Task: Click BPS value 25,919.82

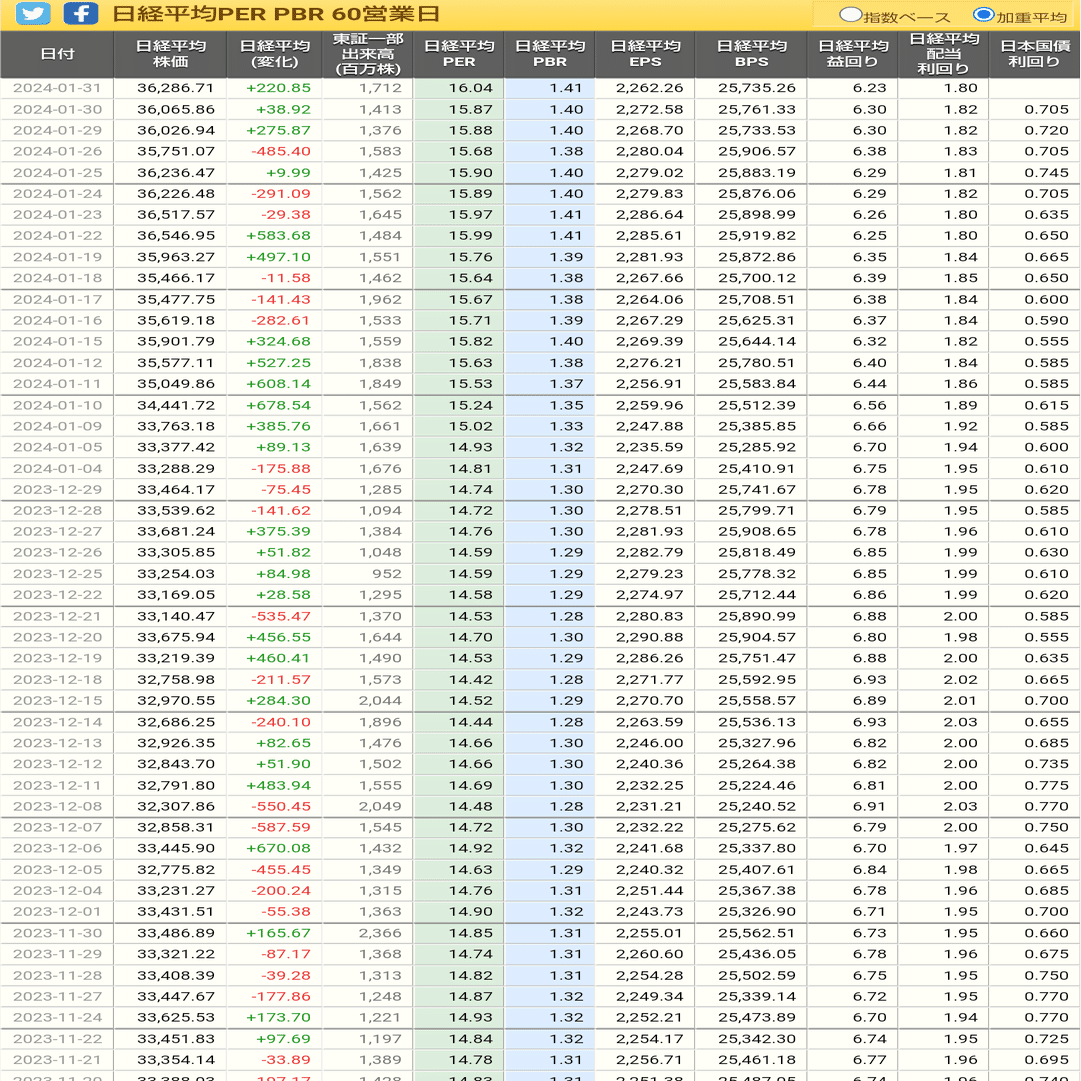Action: coord(757,236)
